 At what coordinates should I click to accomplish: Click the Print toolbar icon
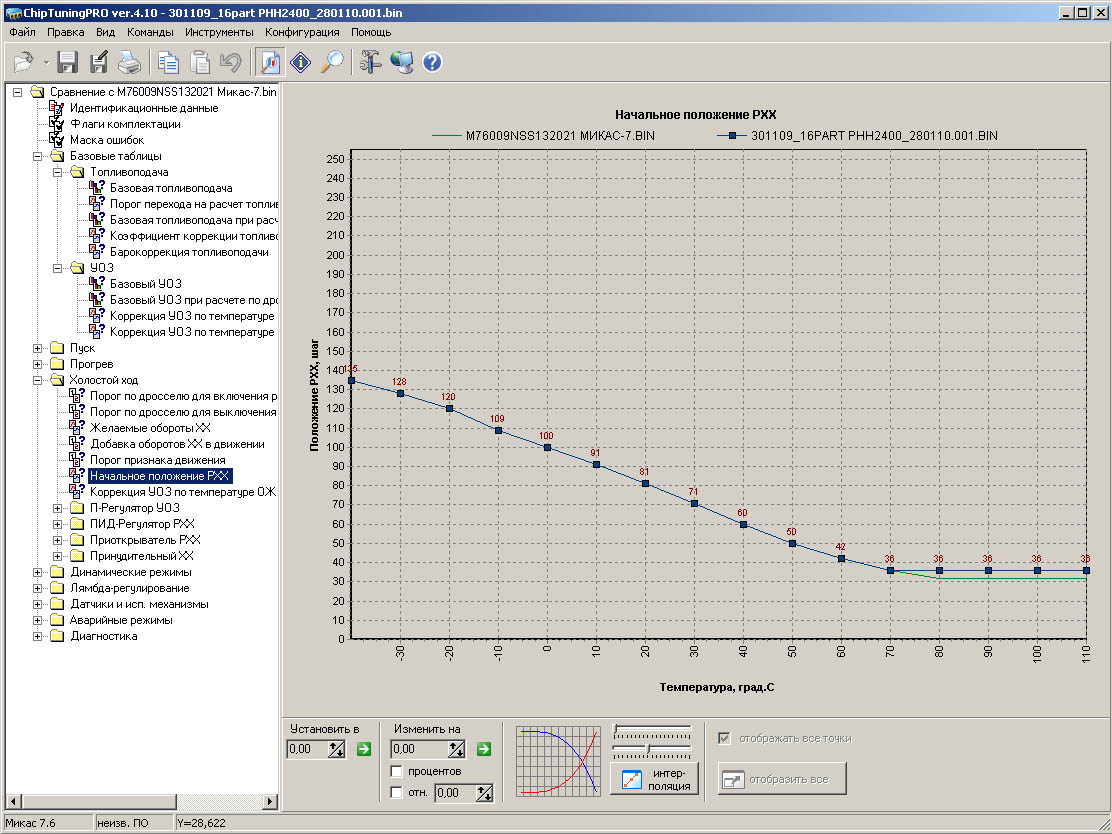(x=129, y=62)
